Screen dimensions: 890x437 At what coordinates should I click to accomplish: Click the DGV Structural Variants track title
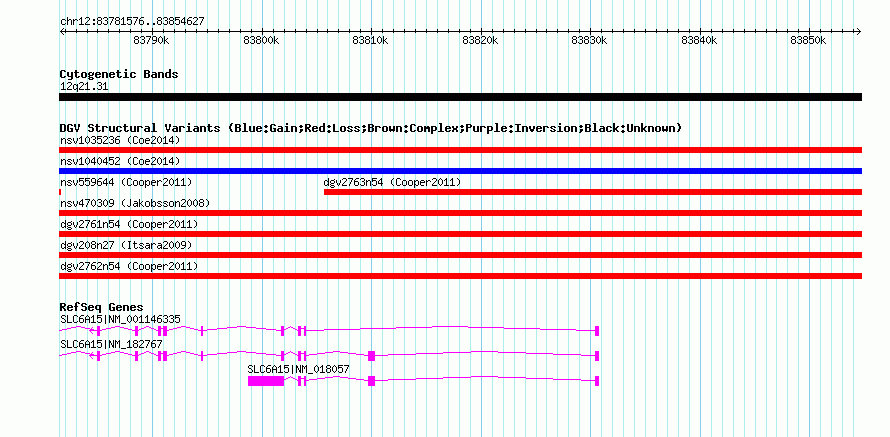pyautogui.click(x=371, y=128)
